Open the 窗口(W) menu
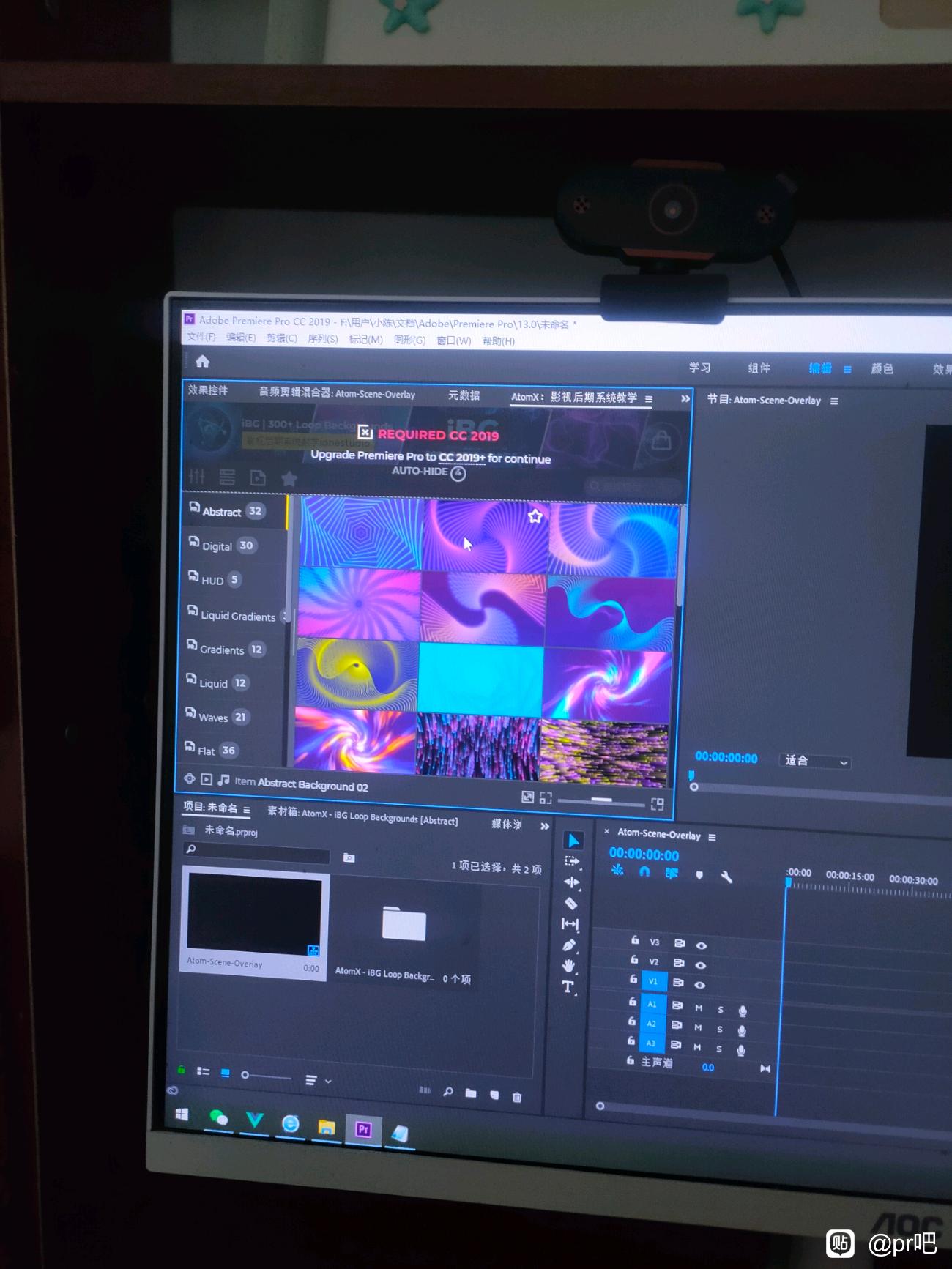Image resolution: width=952 pixels, height=1269 pixels. (x=453, y=340)
